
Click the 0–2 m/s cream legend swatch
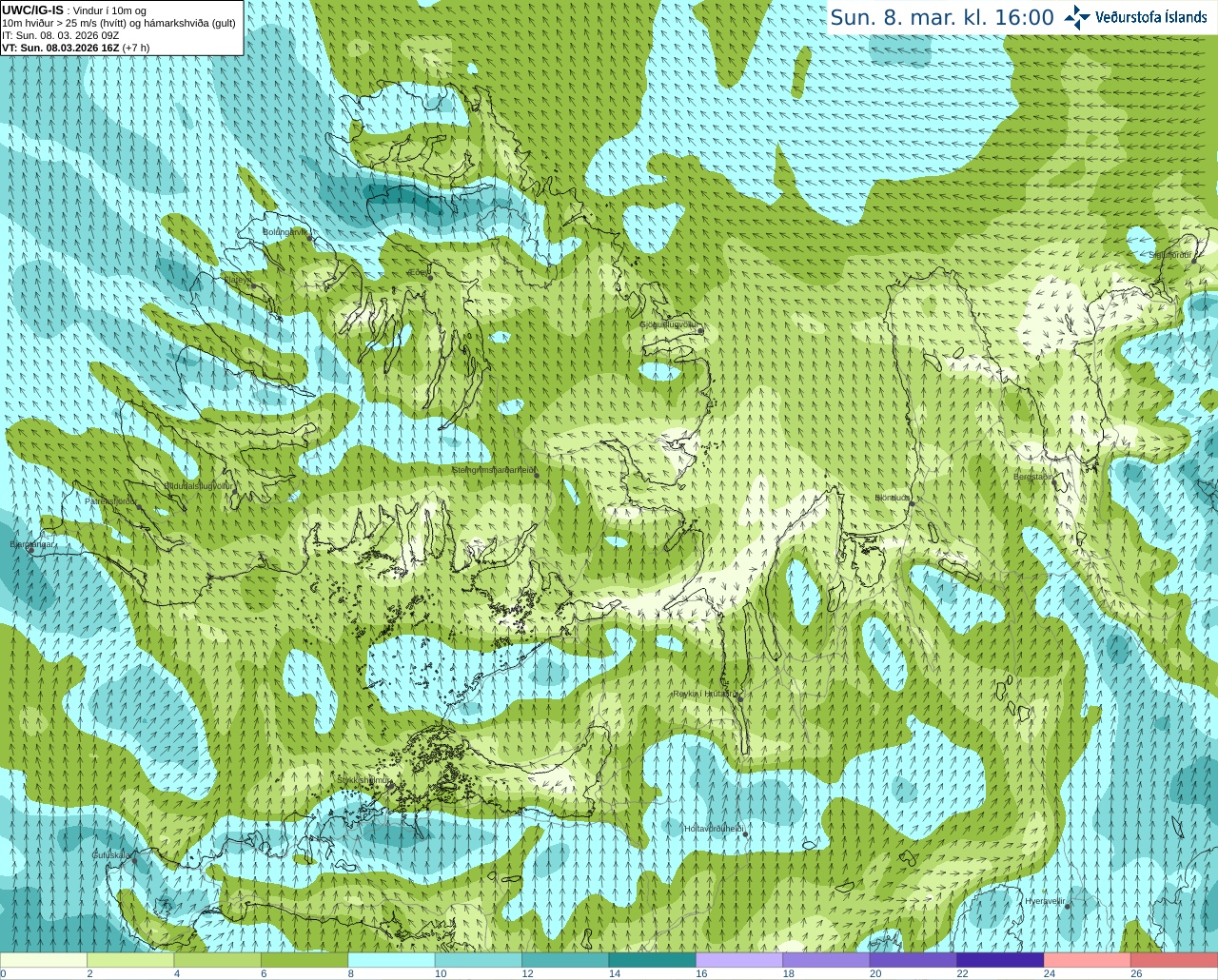(x=44, y=960)
